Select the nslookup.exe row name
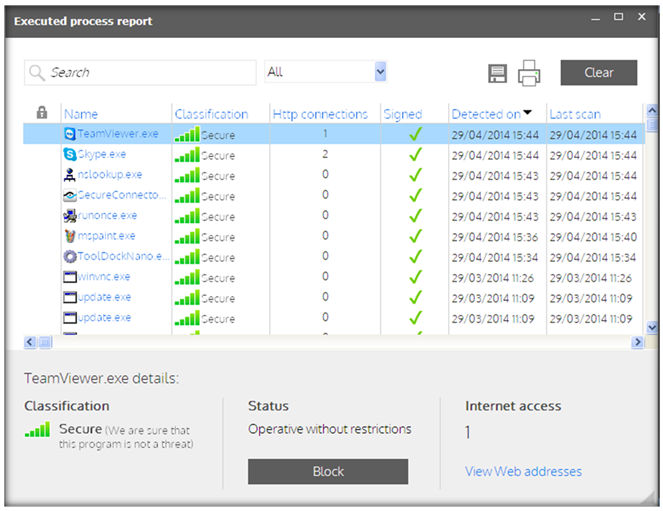Viewport: 663px width, 511px height. (x=110, y=175)
